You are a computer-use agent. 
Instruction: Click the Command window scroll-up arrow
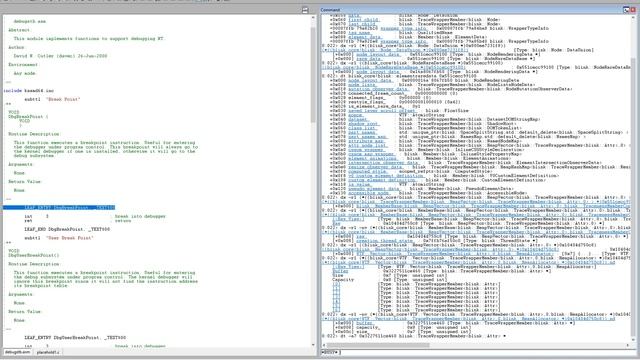(633, 17)
